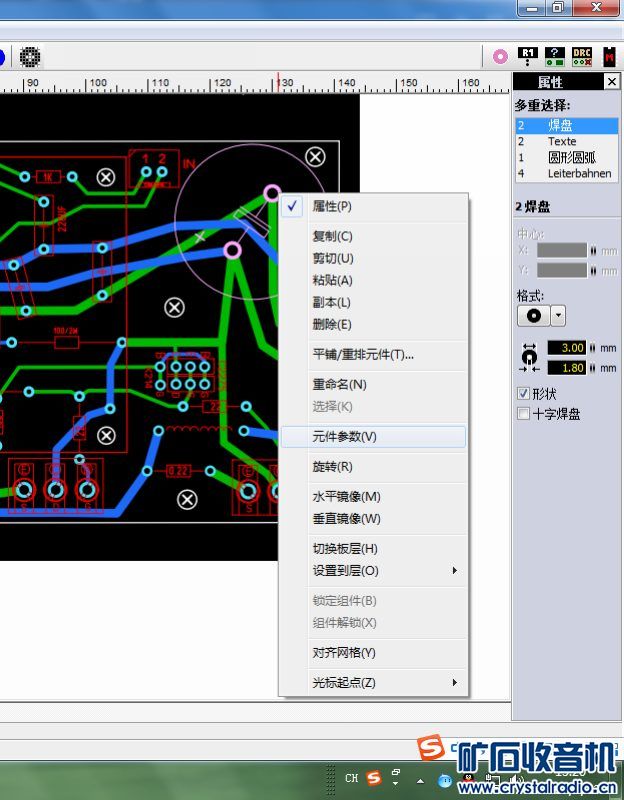Screen dimensions: 624x800
Task: Click the question-mark selector toolbar icon
Action: [555, 57]
